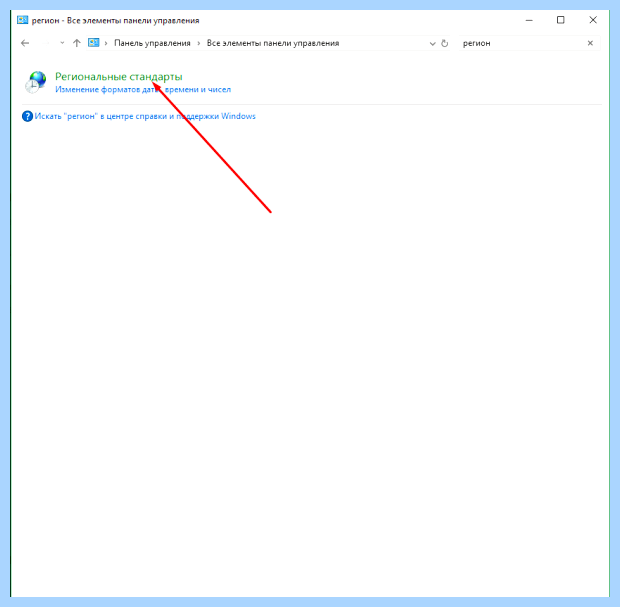Go back with the left arrow button
Viewport: 620px width, 607px height.
point(25,43)
